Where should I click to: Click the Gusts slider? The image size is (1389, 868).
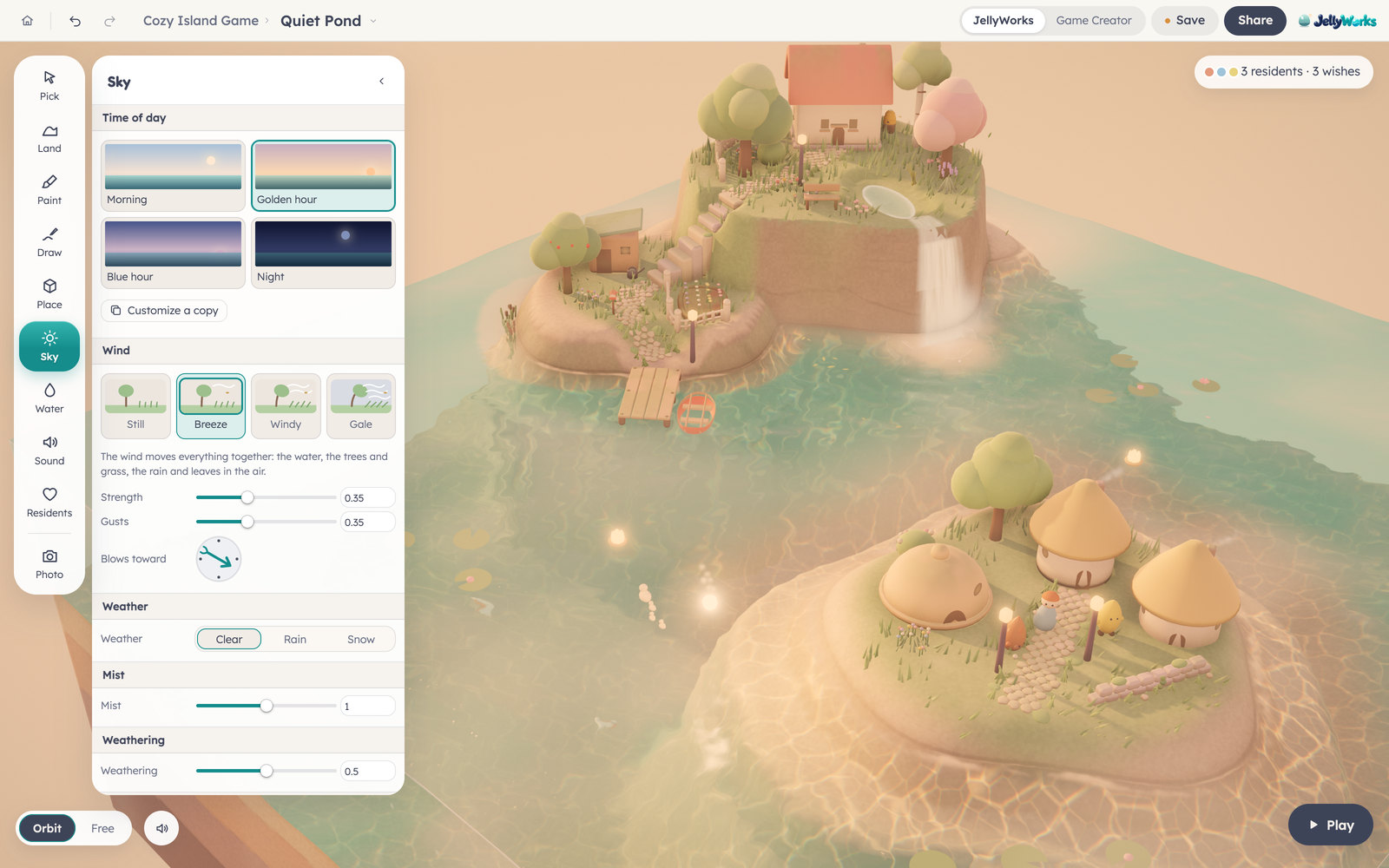[266, 522]
